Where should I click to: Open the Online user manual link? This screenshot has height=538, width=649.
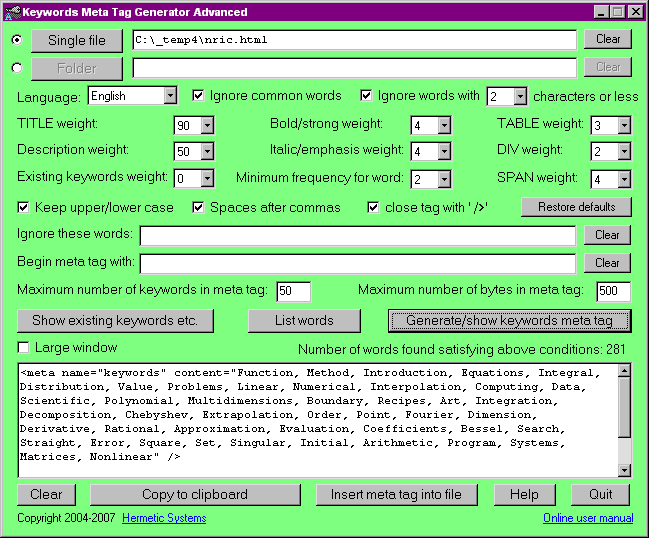pos(588,518)
